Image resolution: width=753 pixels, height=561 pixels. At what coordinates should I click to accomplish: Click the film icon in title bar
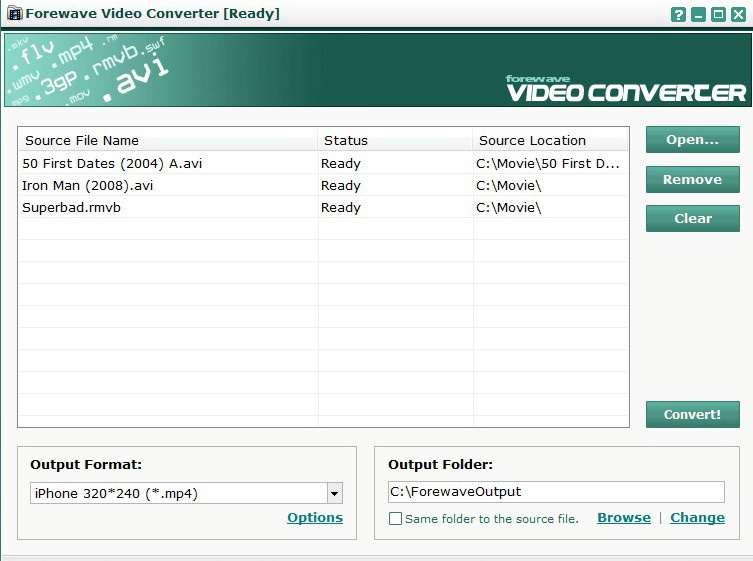[15, 13]
